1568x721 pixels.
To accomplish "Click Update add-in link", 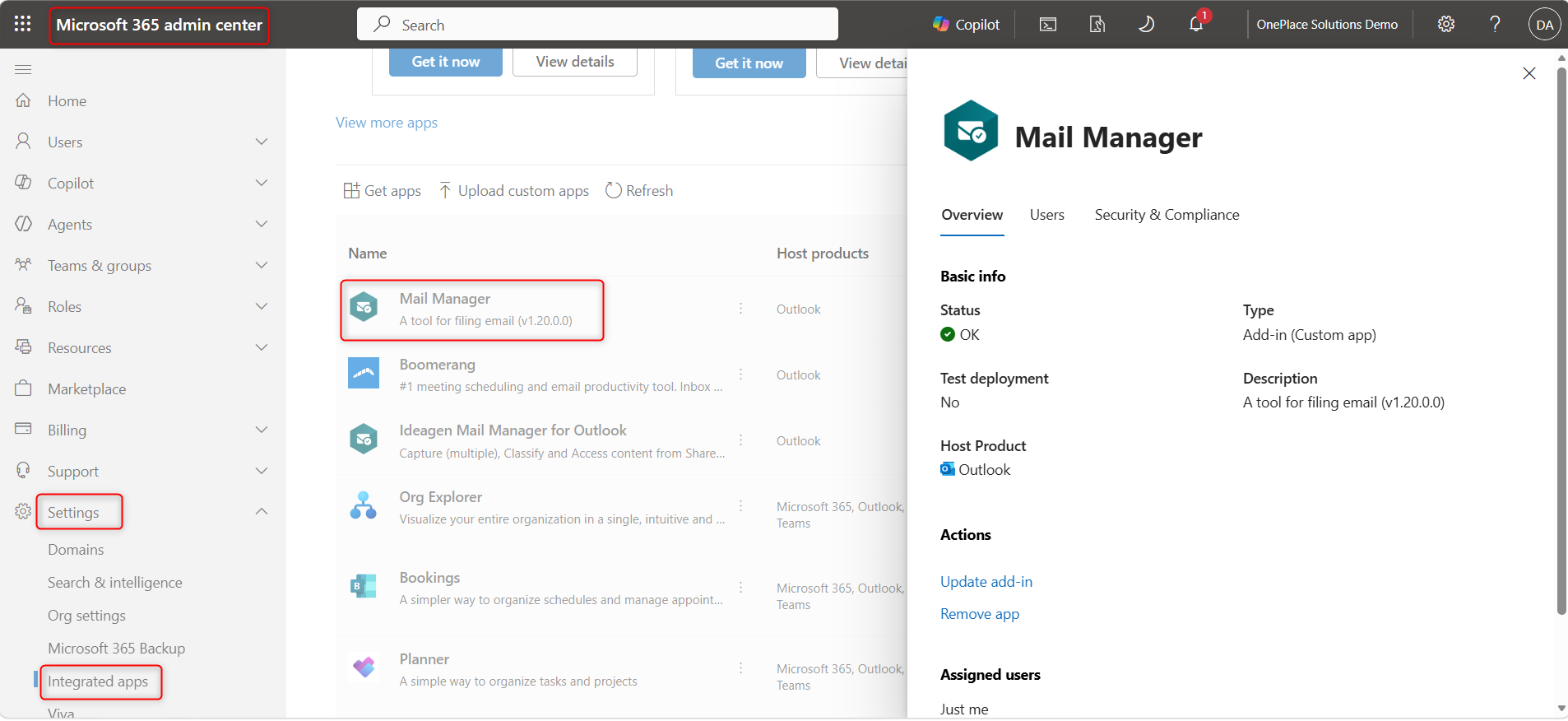I will [x=986, y=582].
